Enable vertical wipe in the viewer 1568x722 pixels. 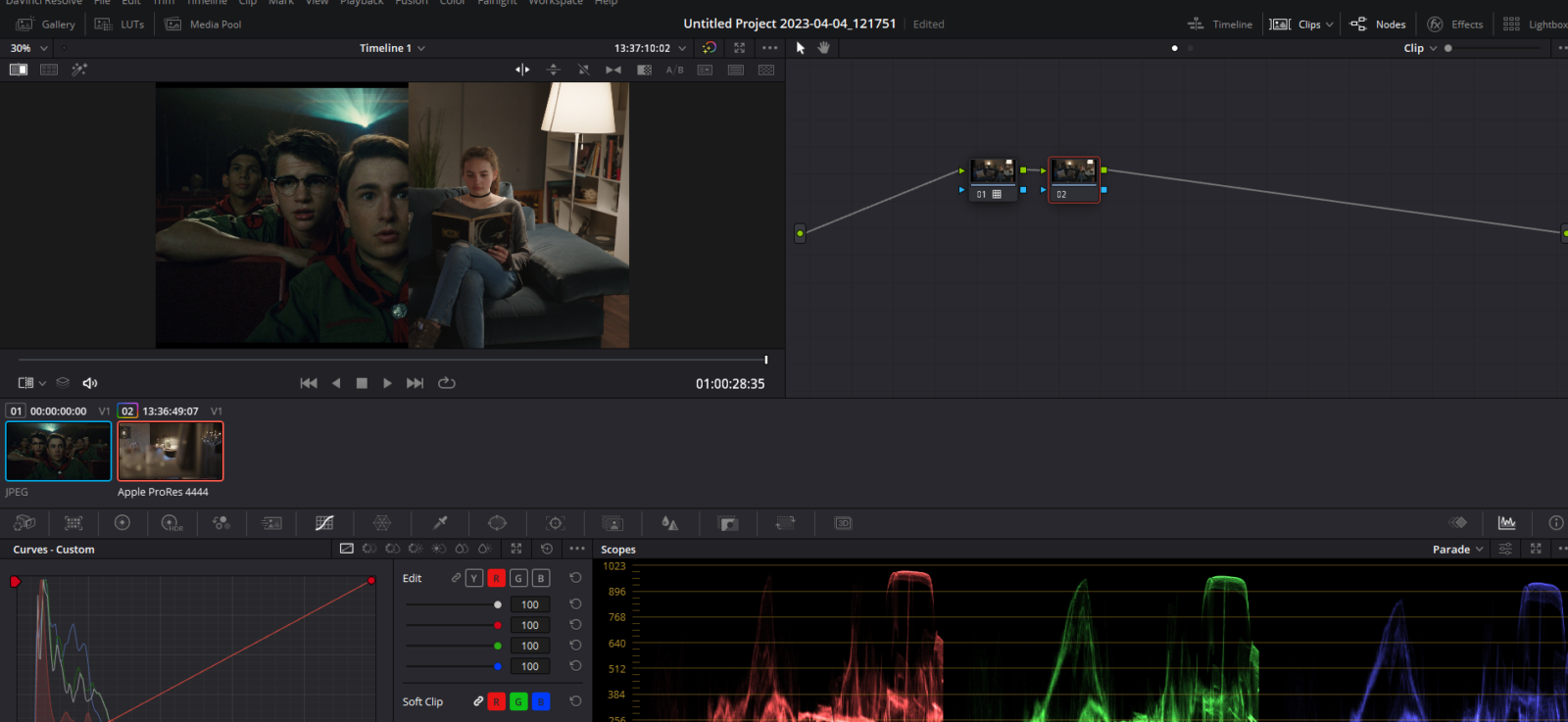click(x=553, y=70)
